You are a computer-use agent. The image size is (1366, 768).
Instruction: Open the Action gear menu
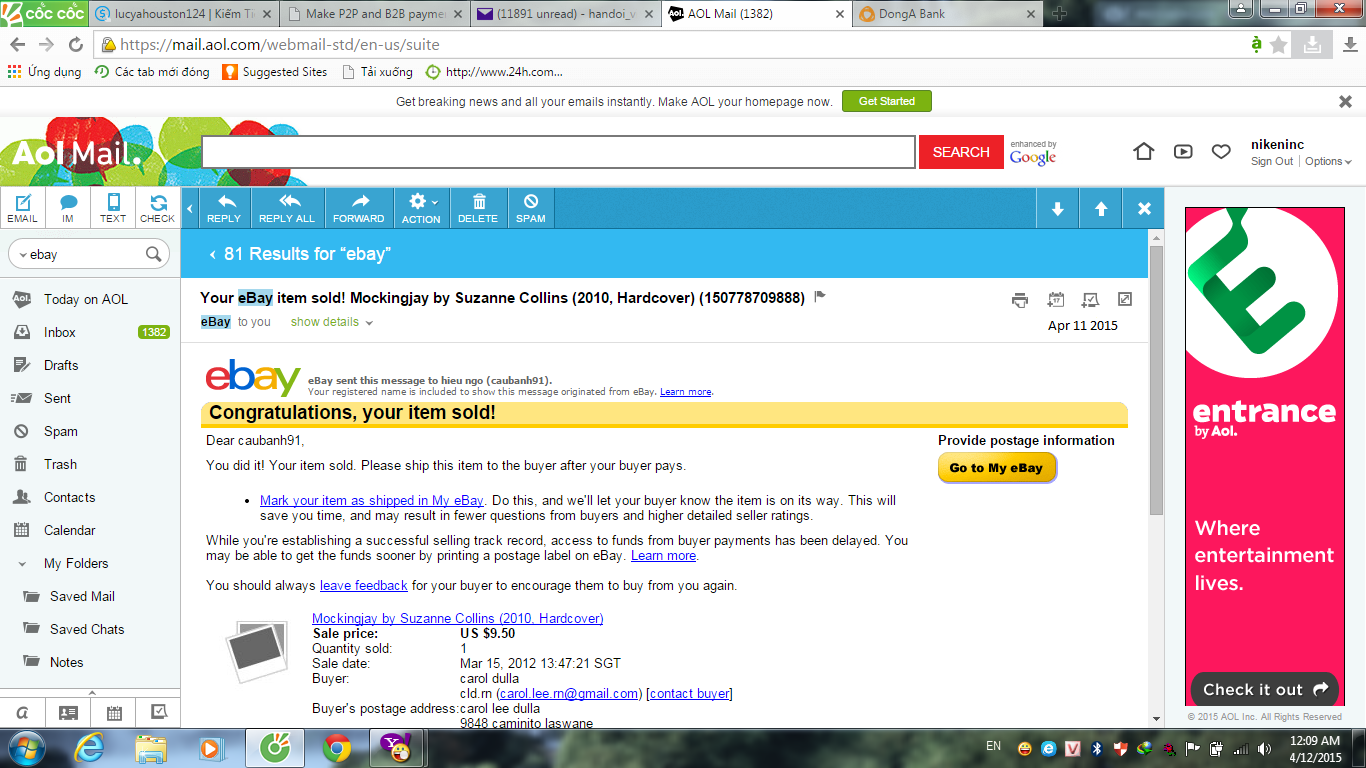[421, 208]
